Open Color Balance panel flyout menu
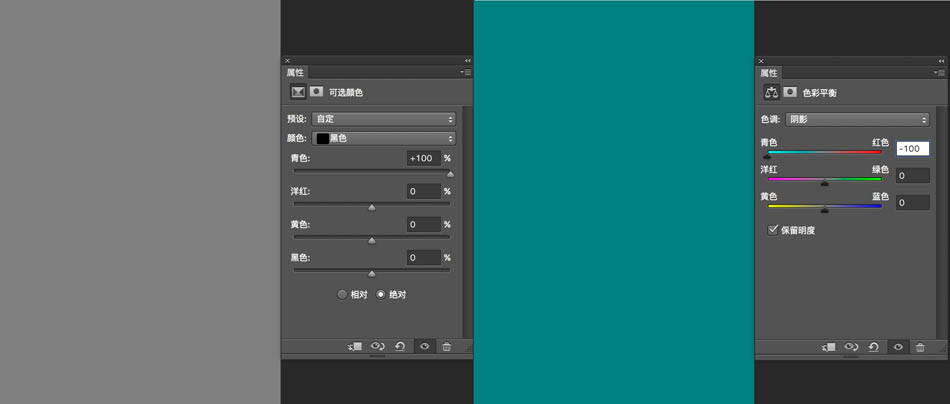 point(940,72)
